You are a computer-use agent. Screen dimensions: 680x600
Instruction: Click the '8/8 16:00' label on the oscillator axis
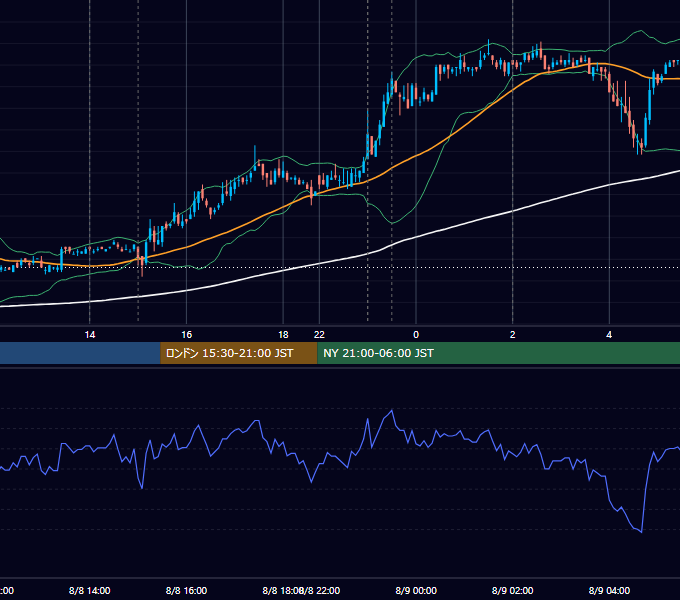[x=186, y=590]
